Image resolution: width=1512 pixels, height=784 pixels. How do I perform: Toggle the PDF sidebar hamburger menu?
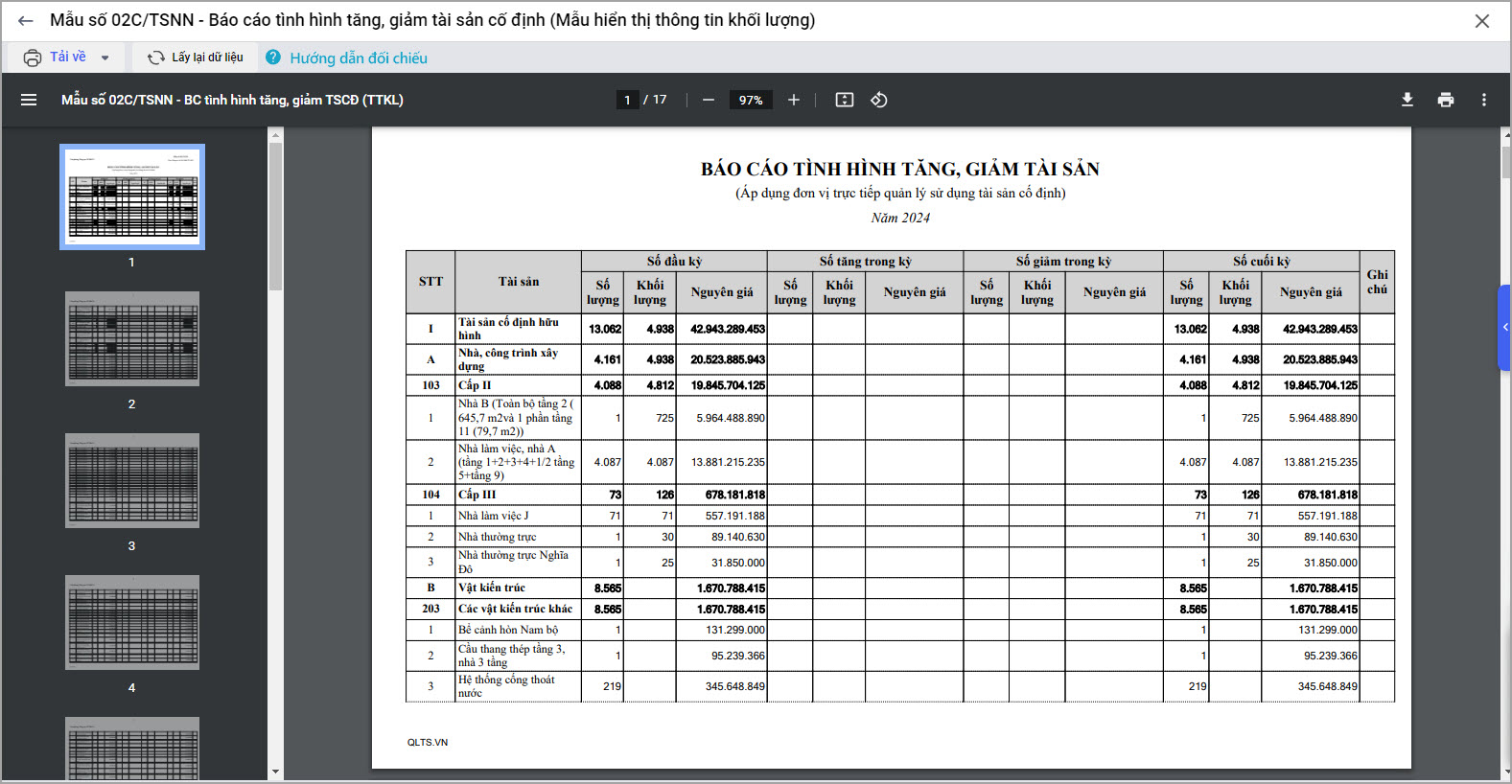[29, 100]
